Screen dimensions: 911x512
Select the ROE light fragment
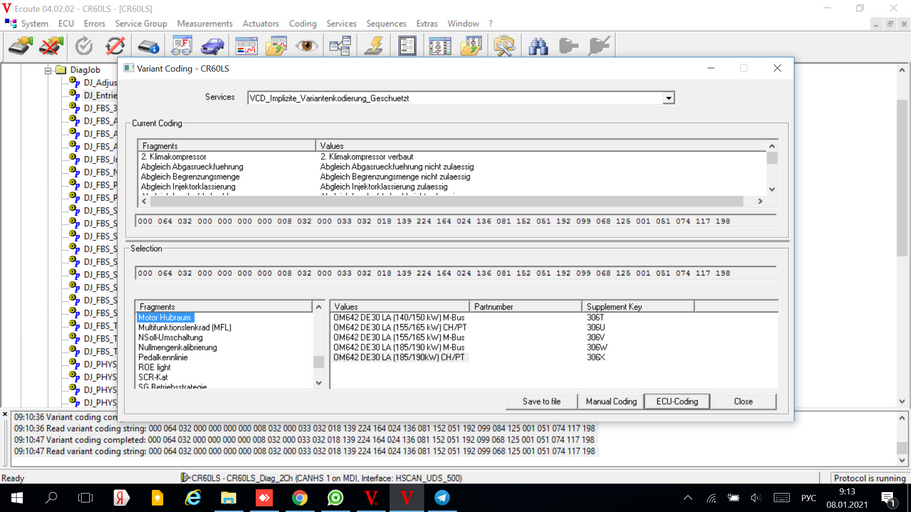click(x=155, y=367)
